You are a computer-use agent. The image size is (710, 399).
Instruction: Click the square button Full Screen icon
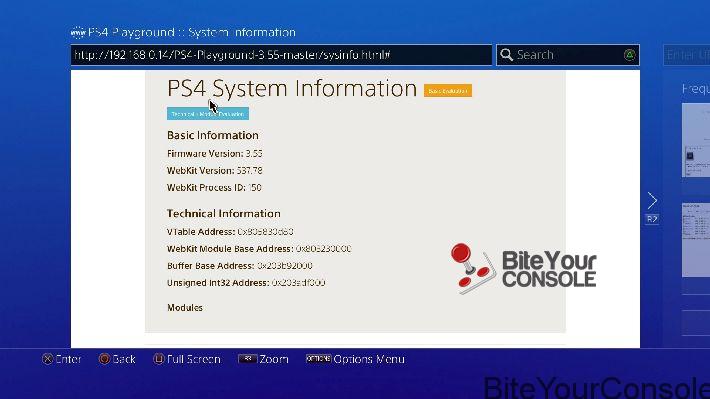(158, 359)
